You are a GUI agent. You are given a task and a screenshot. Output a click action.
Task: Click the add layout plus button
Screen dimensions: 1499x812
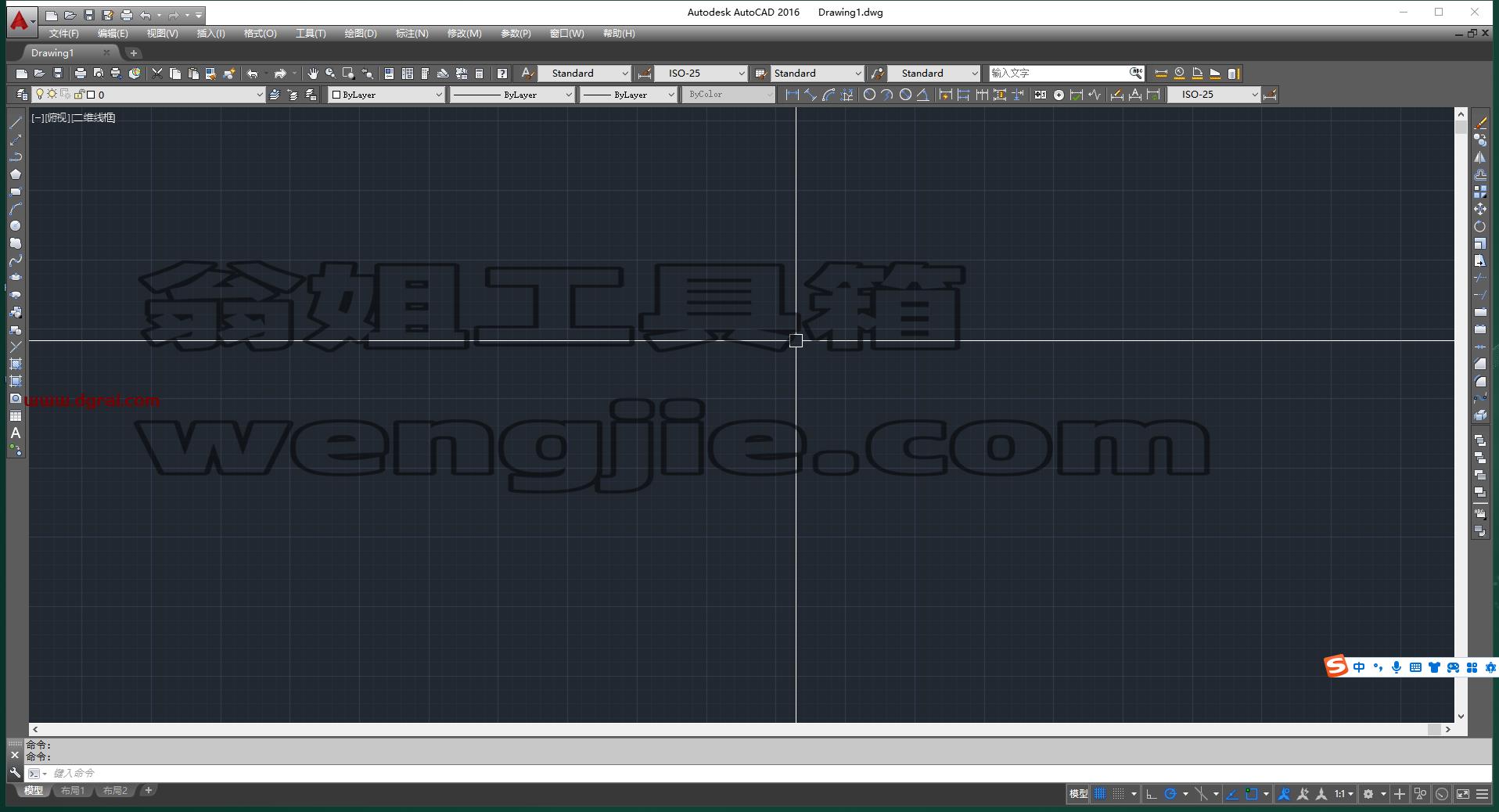148,791
